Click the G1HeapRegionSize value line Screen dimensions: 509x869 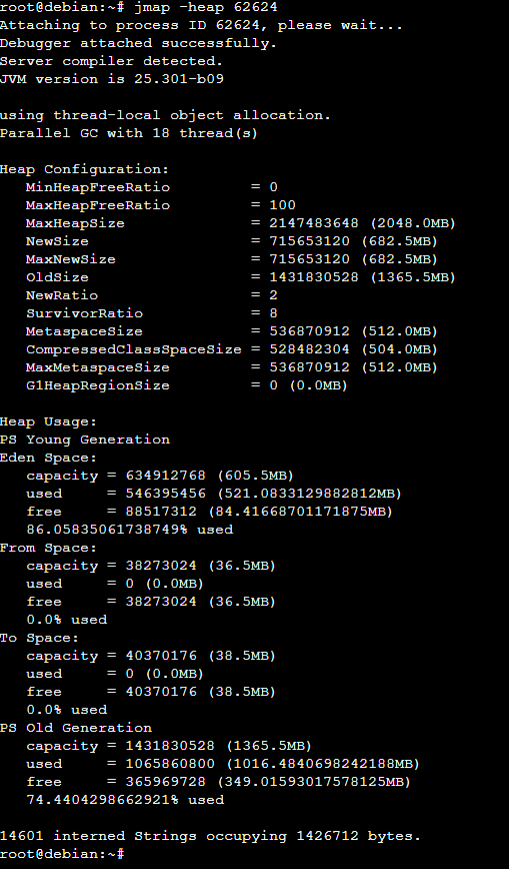187,385
